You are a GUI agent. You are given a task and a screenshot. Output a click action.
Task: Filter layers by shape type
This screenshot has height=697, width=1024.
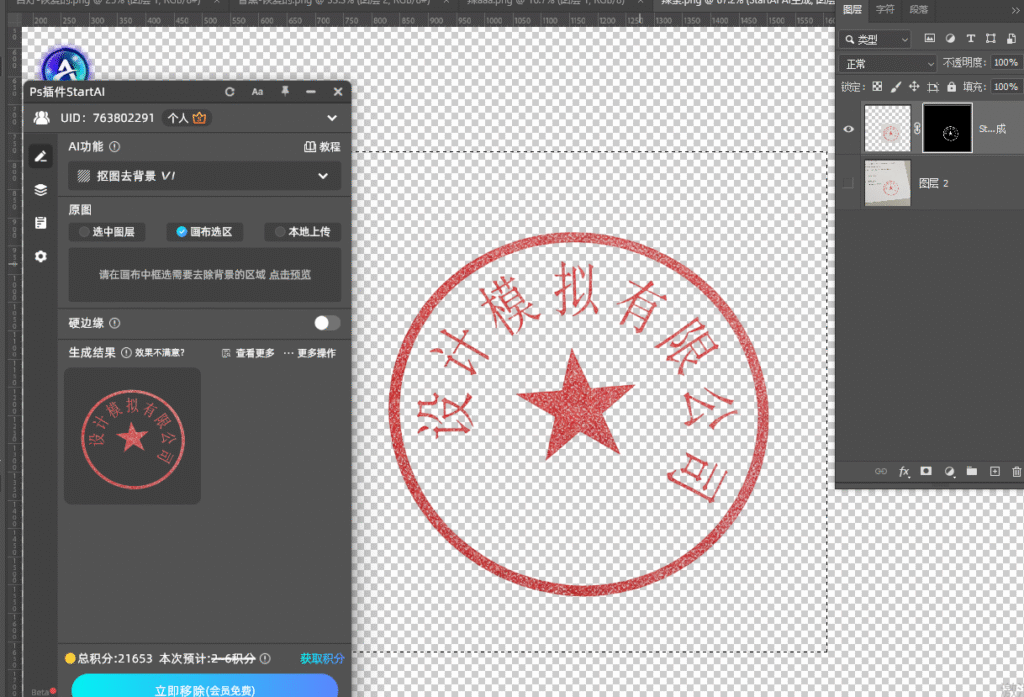(991, 39)
